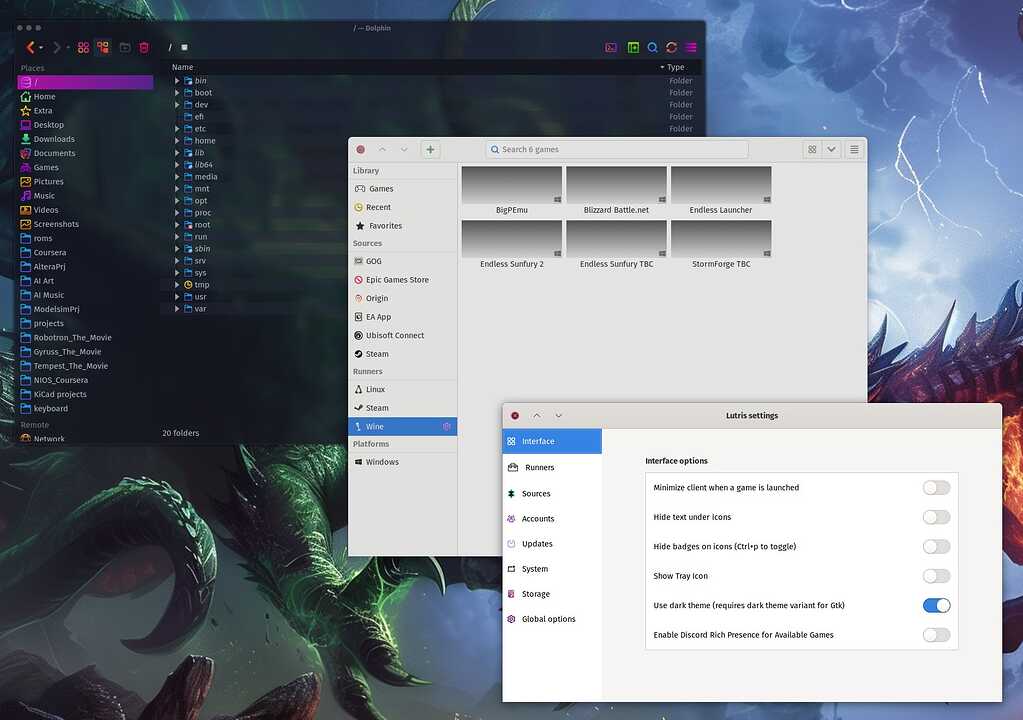Viewport: 1023px width, 720px height.
Task: Open Accounts section in Lutris settings
Action: (537, 518)
